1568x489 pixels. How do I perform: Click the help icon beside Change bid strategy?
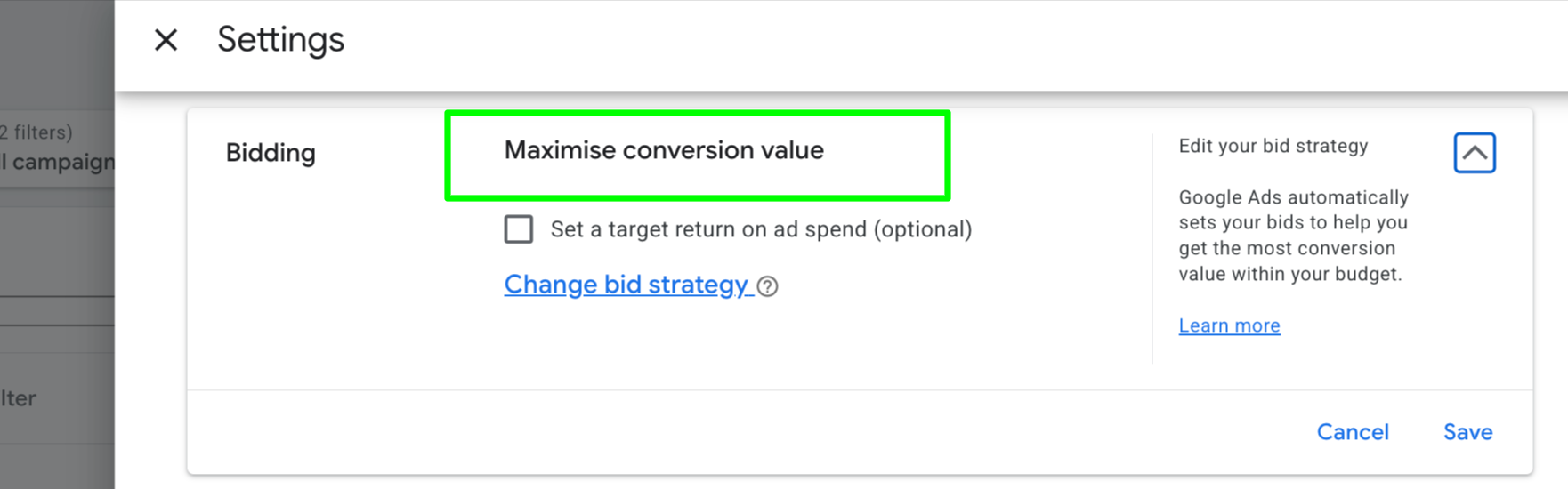click(767, 286)
